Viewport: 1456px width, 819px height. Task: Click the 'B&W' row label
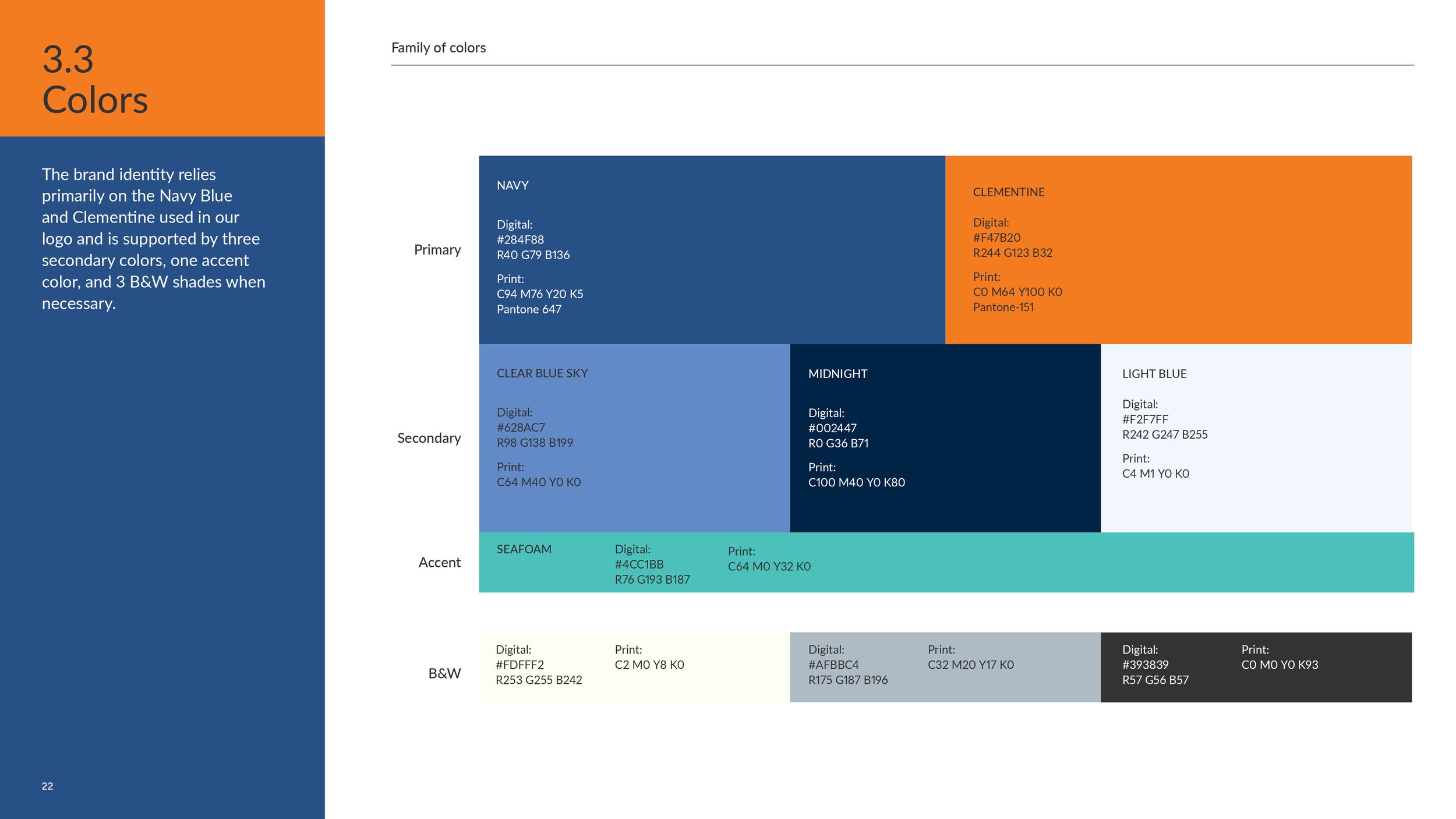pyautogui.click(x=445, y=673)
